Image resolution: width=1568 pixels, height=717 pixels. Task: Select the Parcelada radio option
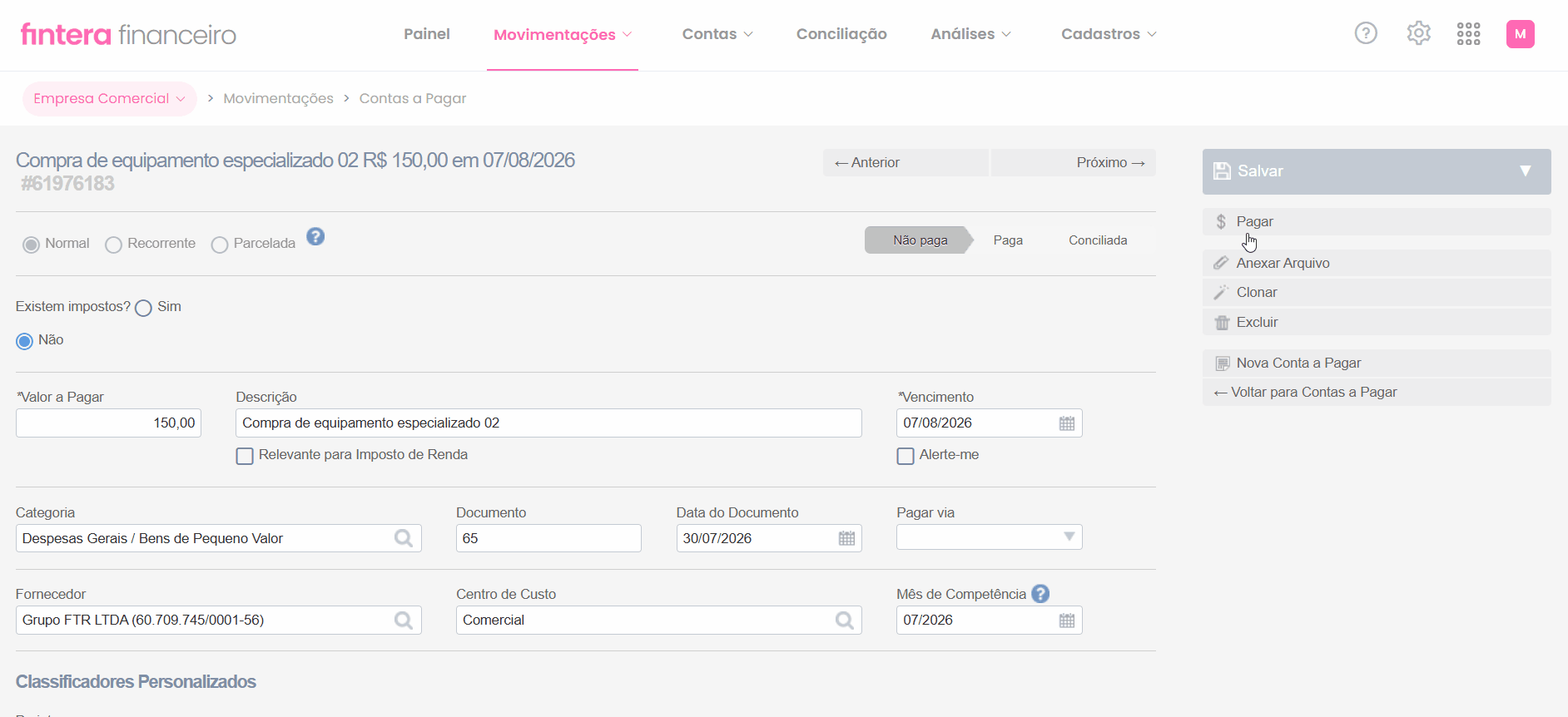click(220, 245)
